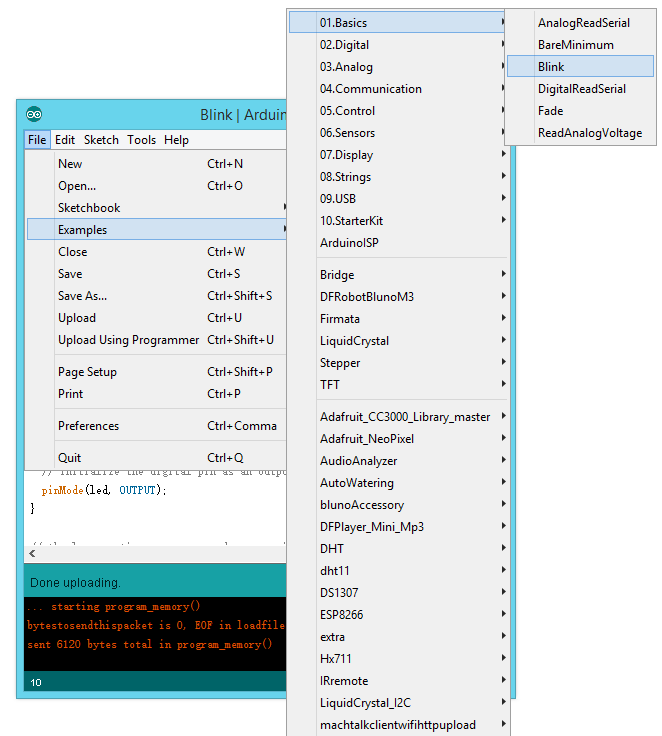Click Upload in the File menu

pos(156,318)
